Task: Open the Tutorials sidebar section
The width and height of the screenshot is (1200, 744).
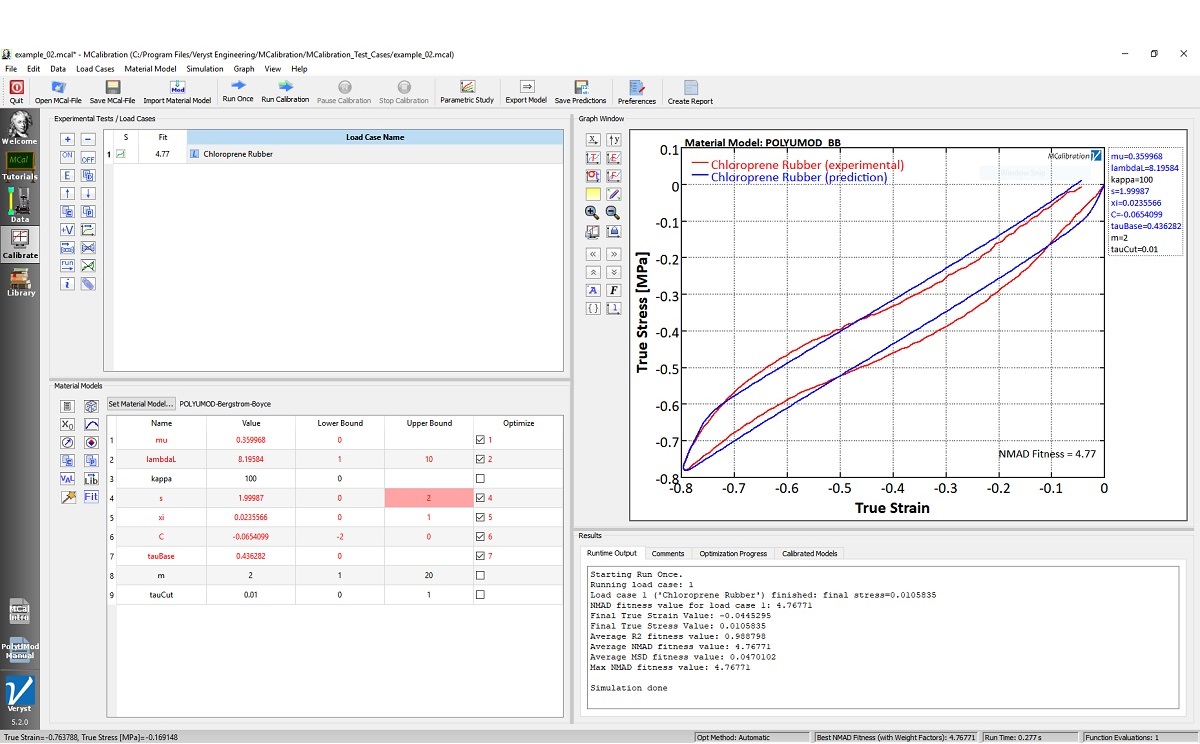Action: [19, 167]
